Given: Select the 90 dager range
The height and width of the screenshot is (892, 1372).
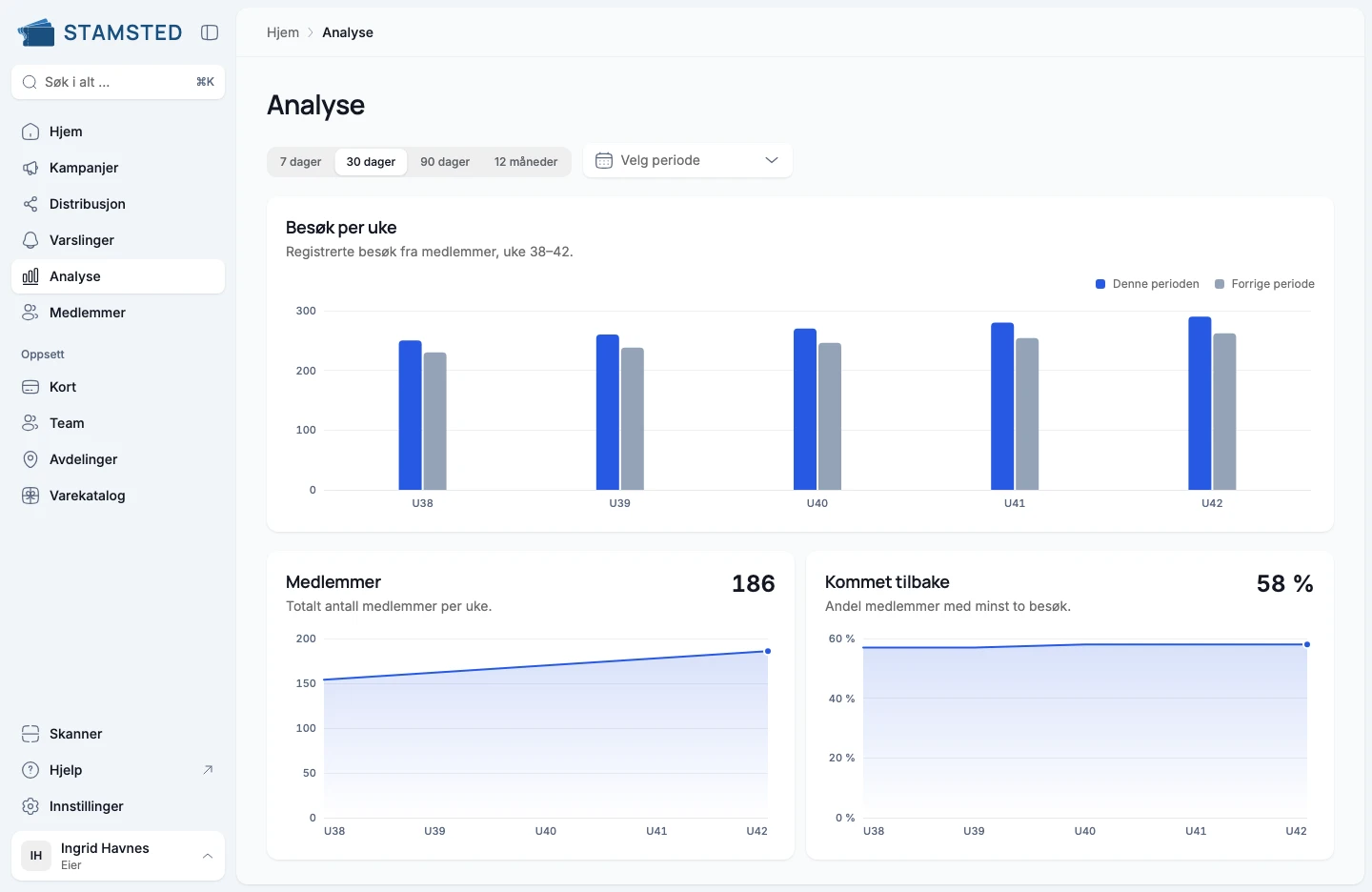Looking at the screenshot, I should click(x=445, y=162).
